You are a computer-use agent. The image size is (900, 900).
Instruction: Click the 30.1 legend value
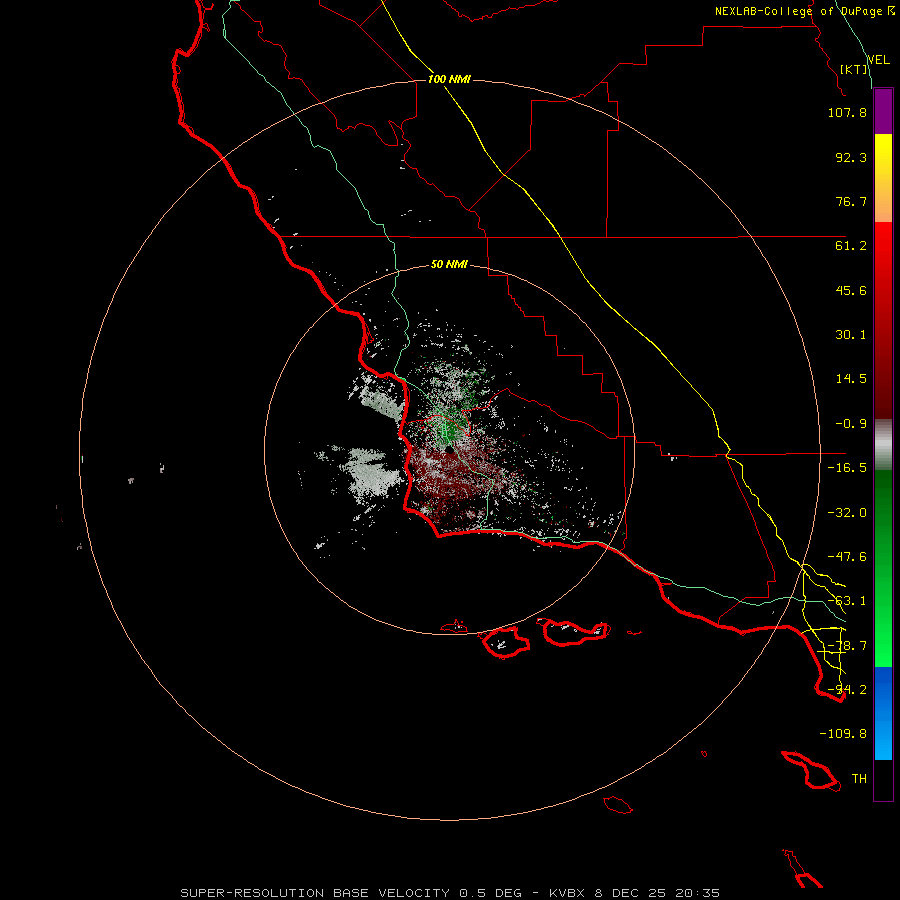point(851,335)
